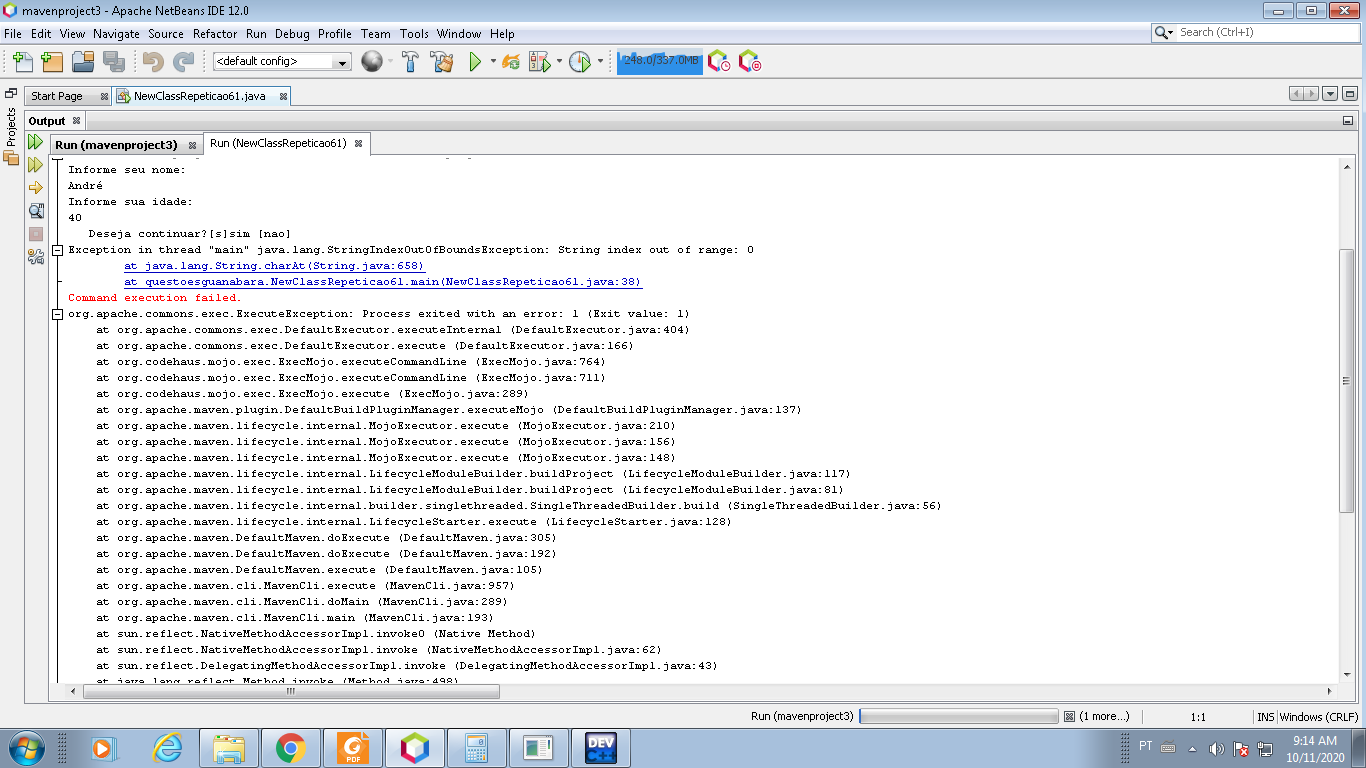The height and width of the screenshot is (768, 1366).
Task: Click the memory usage indicator bar
Action: (x=660, y=61)
